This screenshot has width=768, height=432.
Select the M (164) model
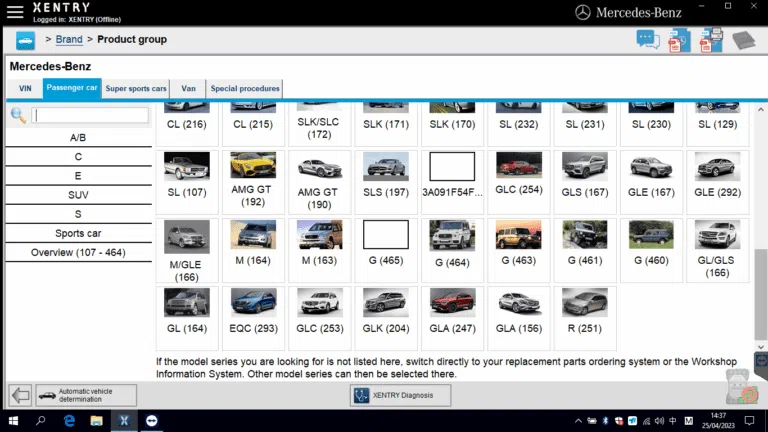tap(253, 250)
